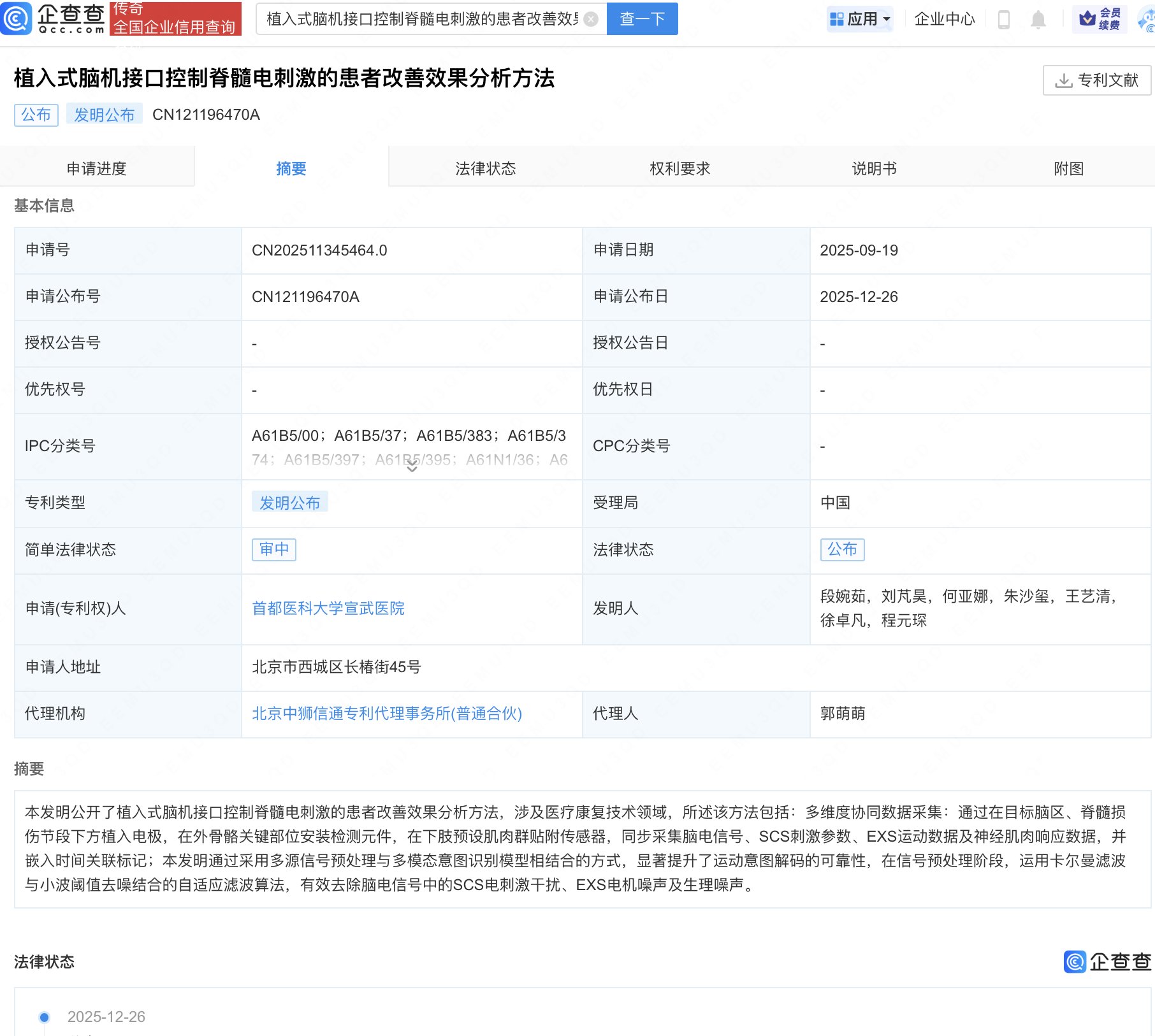Click into the patent search input
The width and height of the screenshot is (1155, 1036).
(x=421, y=19)
